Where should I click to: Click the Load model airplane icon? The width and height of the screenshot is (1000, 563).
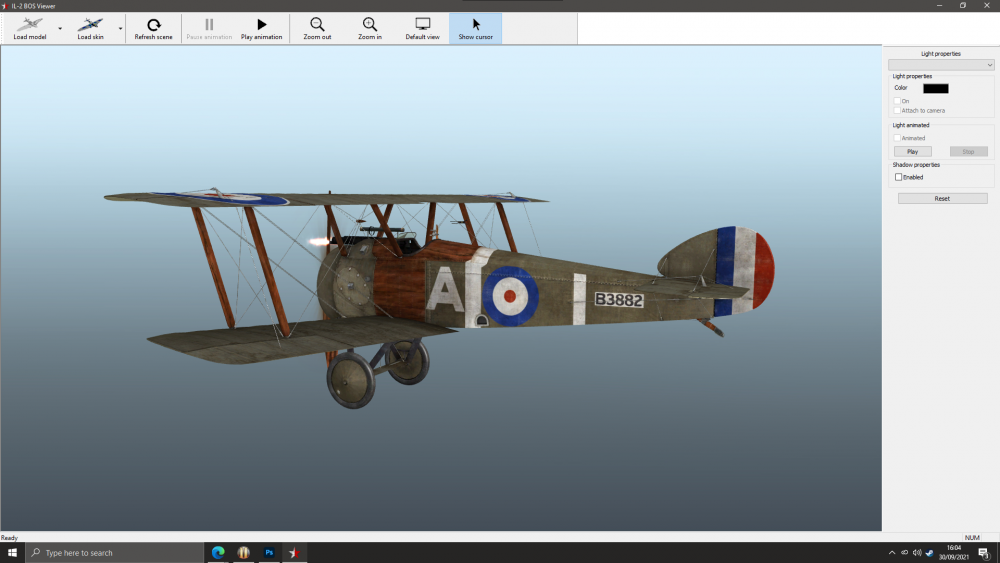click(x=29, y=25)
